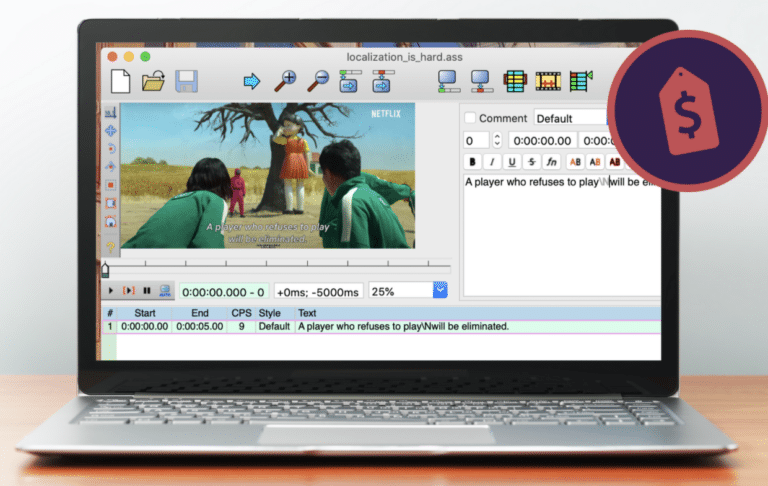The image size is (768, 486).
Task: Zoom in the video with plus magnifier
Action: pyautogui.click(x=285, y=81)
